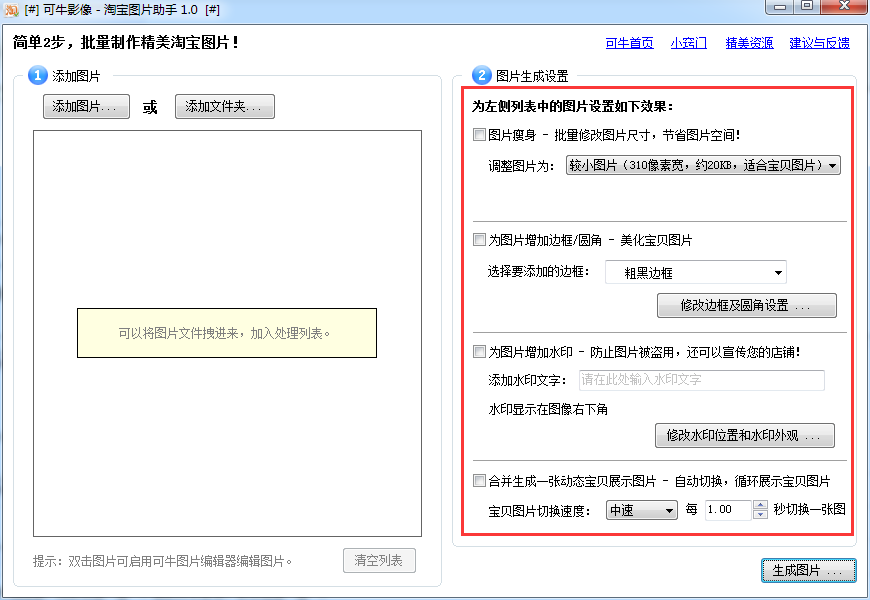Enable 合并生成一张动态宝贝展示图片 checkbox
Screen dimensions: 870x600
(479, 481)
